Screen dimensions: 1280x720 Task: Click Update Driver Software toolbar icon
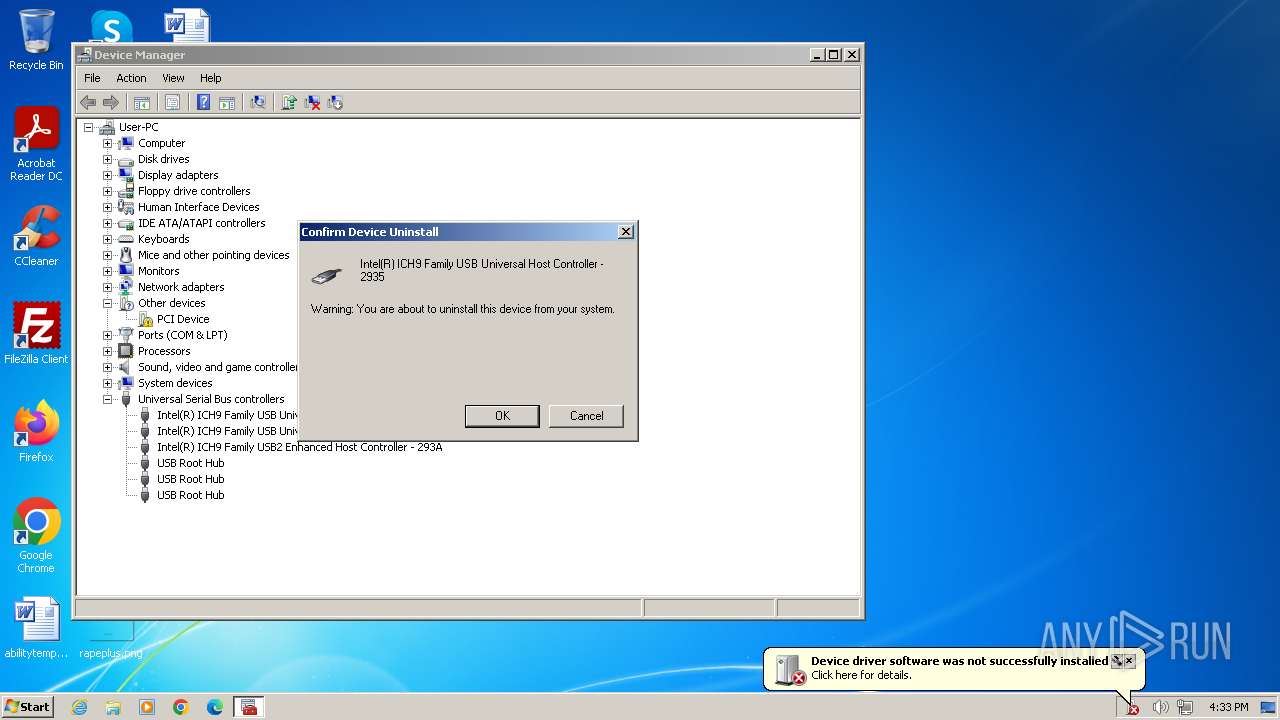[x=289, y=102]
